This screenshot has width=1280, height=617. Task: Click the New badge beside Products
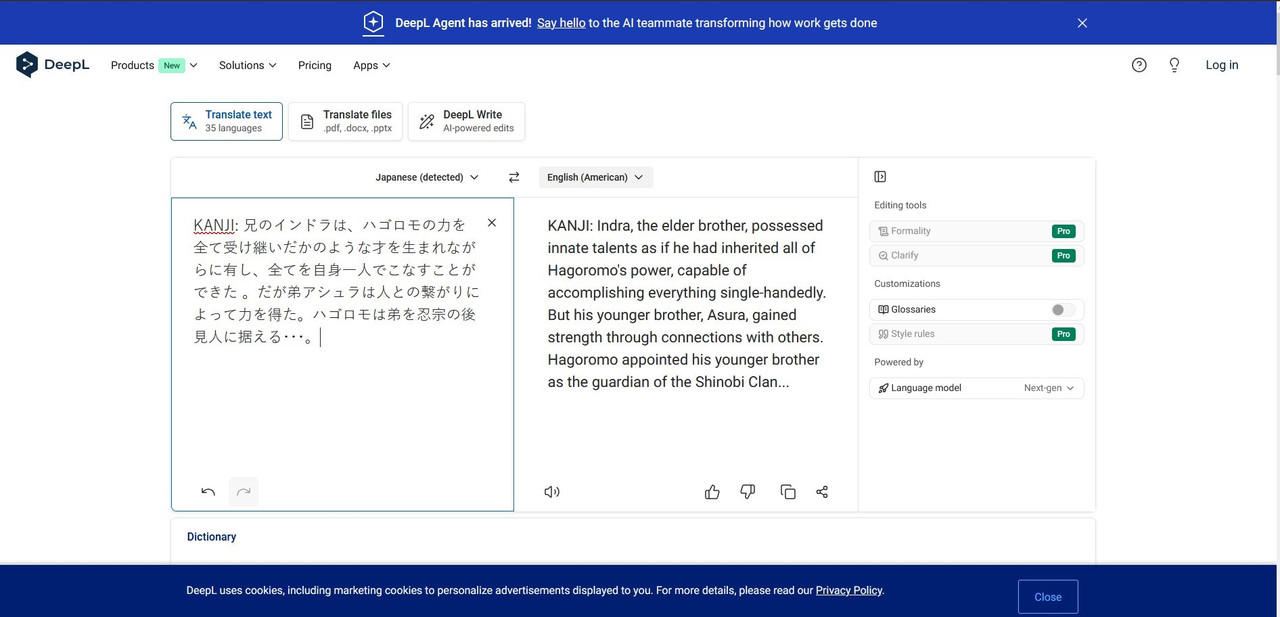[x=172, y=65]
